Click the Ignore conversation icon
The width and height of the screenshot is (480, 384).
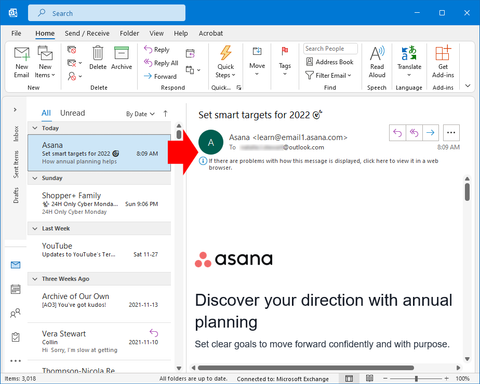click(x=72, y=50)
